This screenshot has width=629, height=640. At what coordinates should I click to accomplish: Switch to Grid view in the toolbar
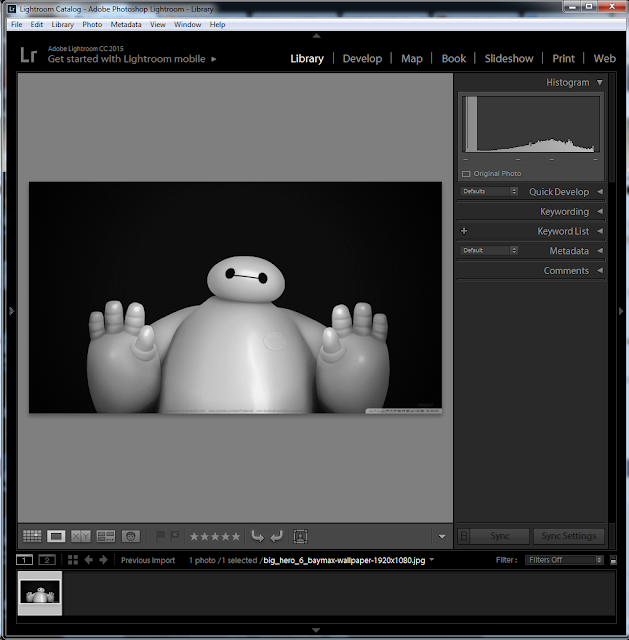click(32, 536)
